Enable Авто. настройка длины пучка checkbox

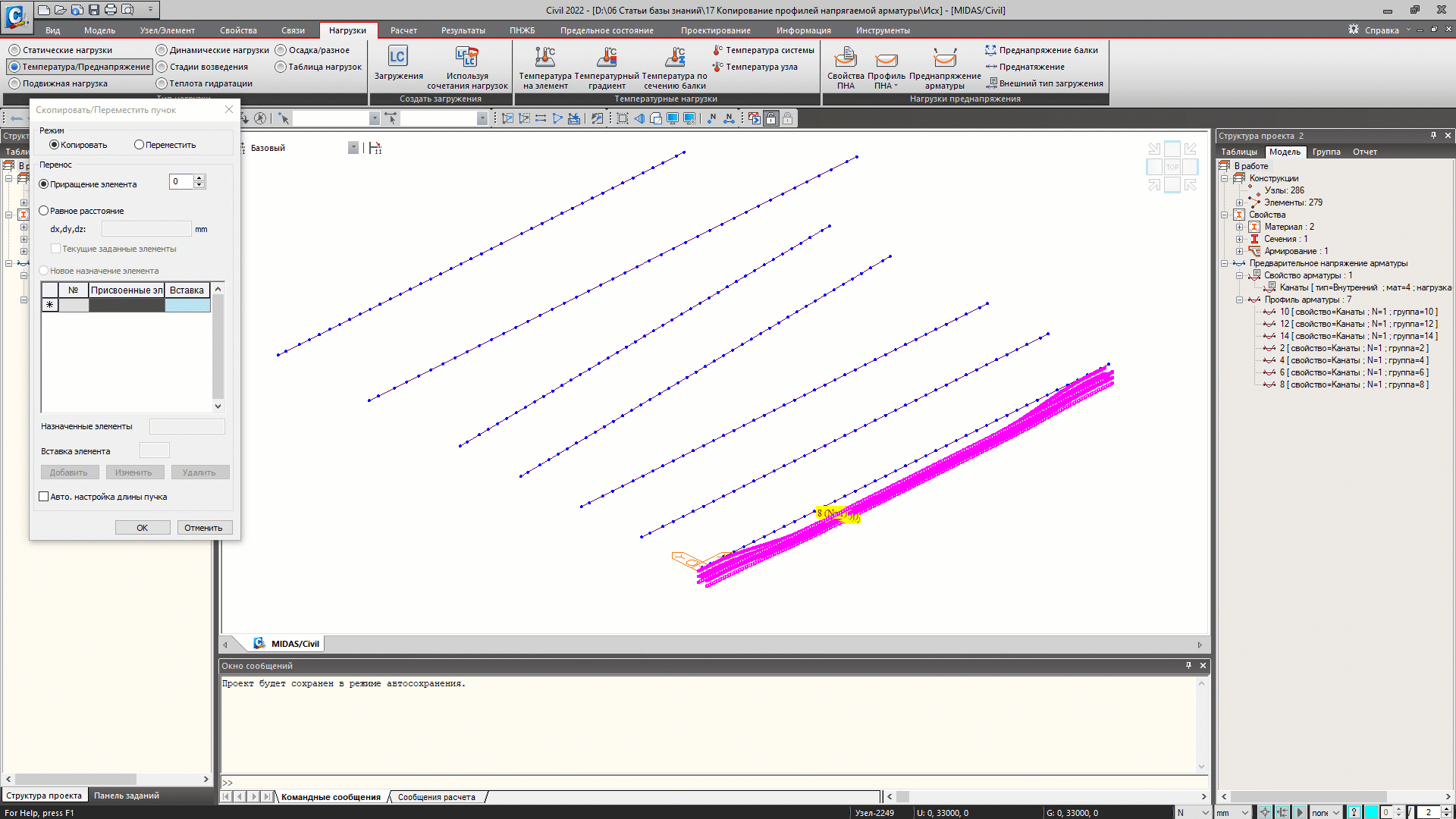(44, 497)
